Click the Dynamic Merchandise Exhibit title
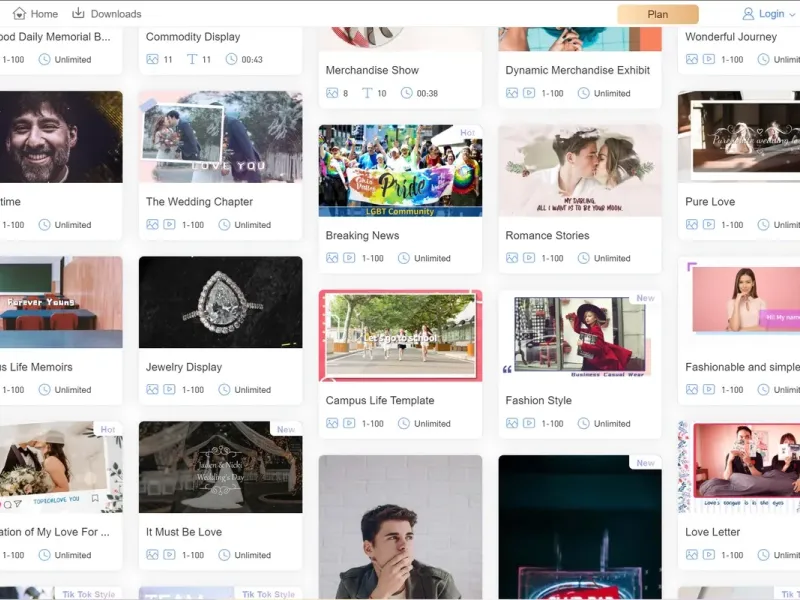This screenshot has width=800, height=600. coord(578,70)
